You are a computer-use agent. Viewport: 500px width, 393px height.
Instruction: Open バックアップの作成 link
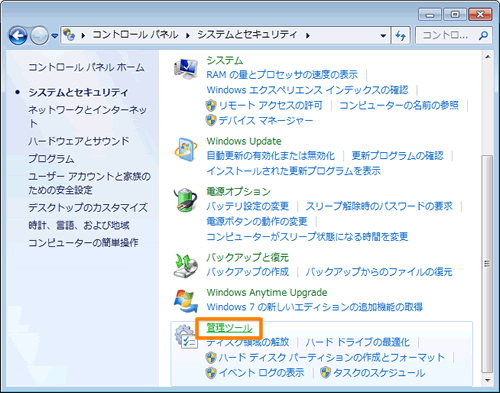tap(248, 272)
